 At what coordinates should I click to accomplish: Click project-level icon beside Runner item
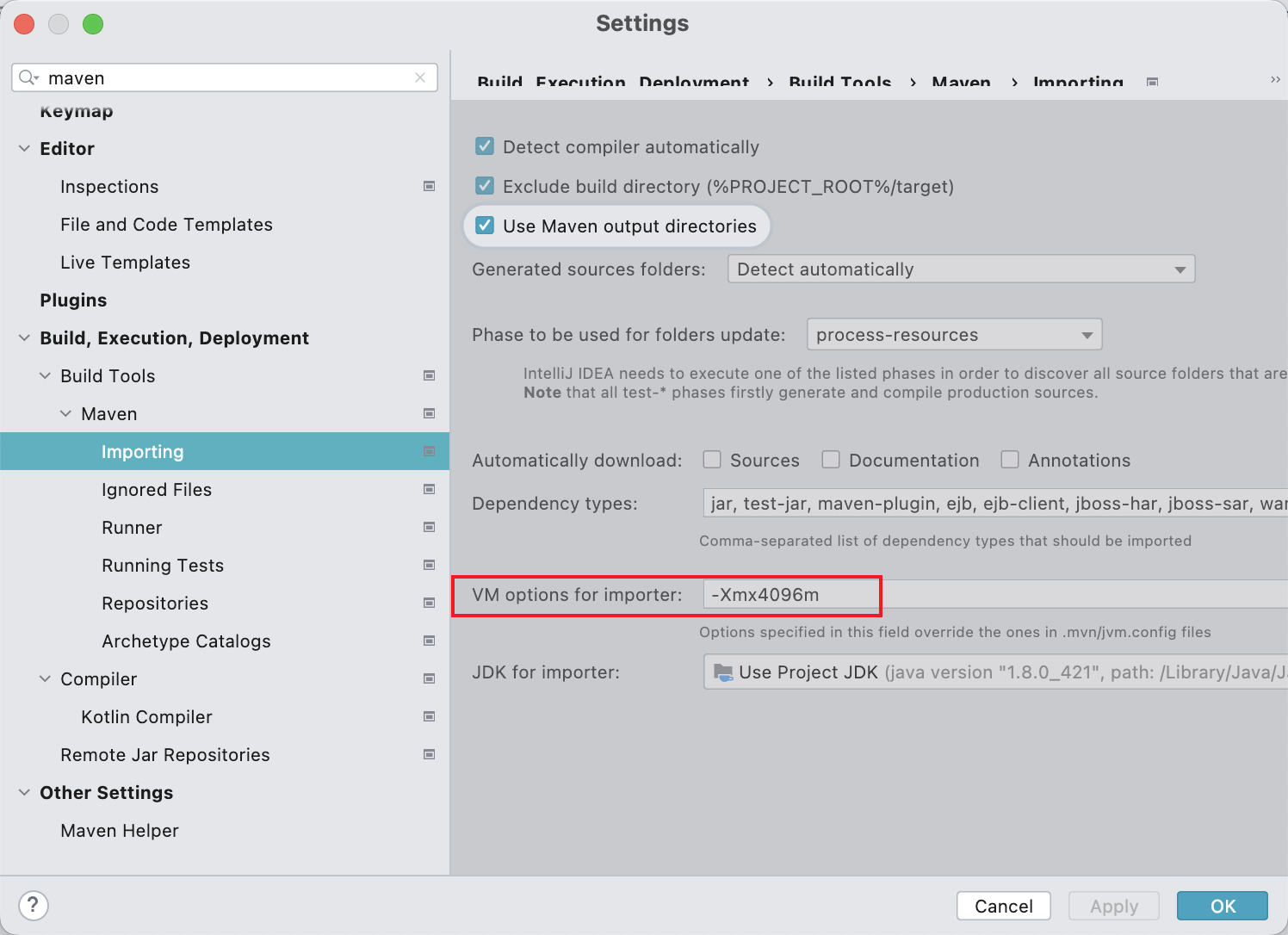pos(429,528)
